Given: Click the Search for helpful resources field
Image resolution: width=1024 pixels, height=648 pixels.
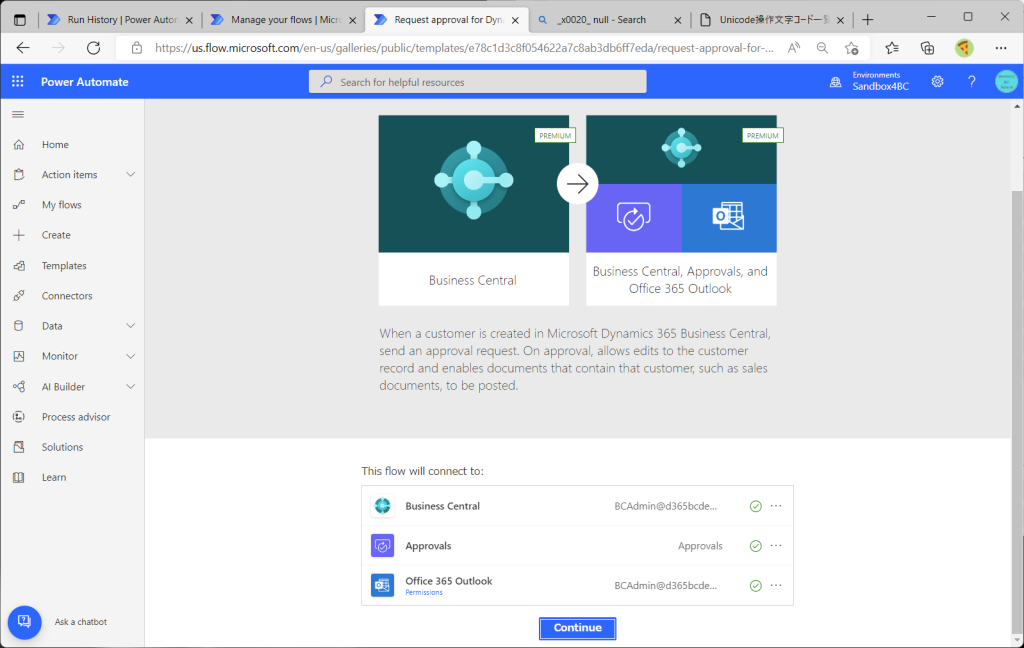Looking at the screenshot, I should click(477, 82).
